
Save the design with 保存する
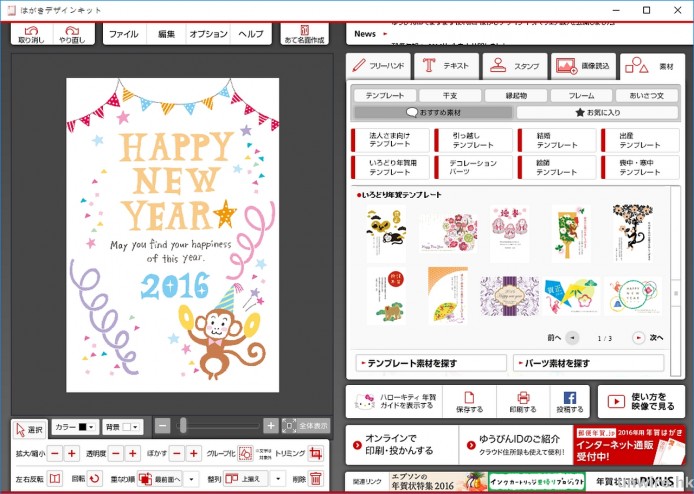click(x=469, y=401)
